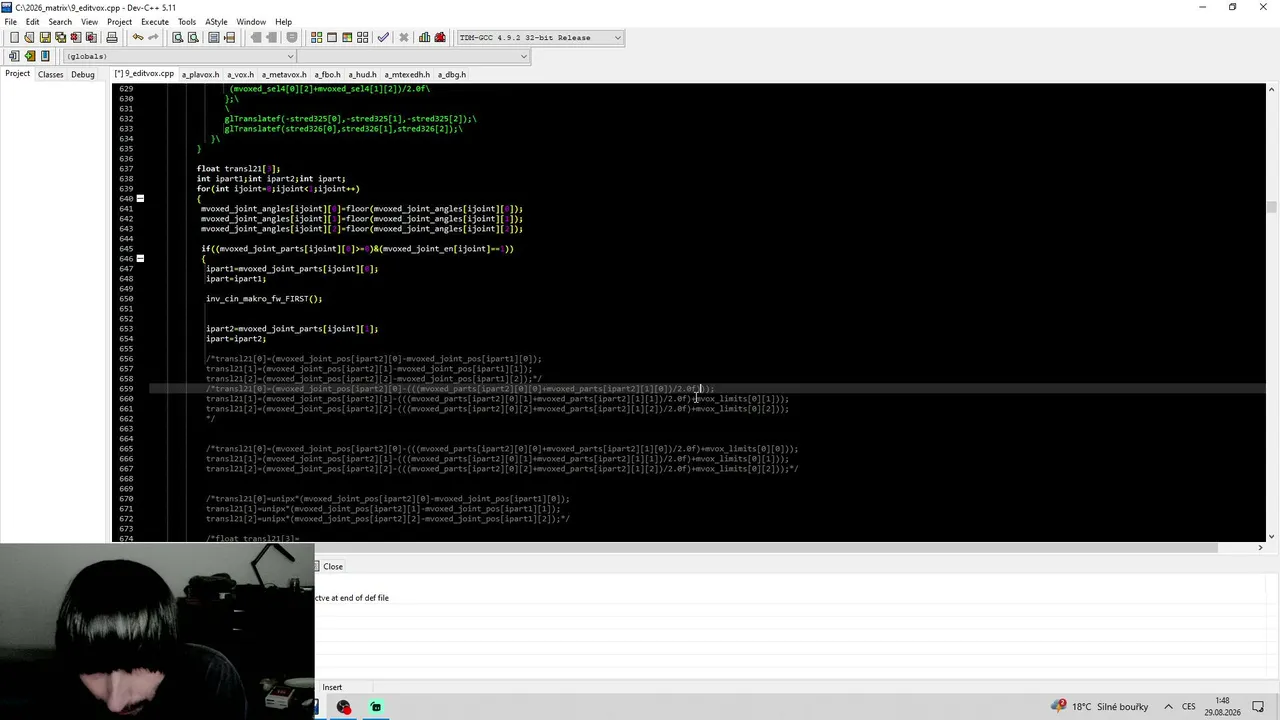
Task: Open Find with the magnifier icon
Action: pyautogui.click(x=177, y=37)
